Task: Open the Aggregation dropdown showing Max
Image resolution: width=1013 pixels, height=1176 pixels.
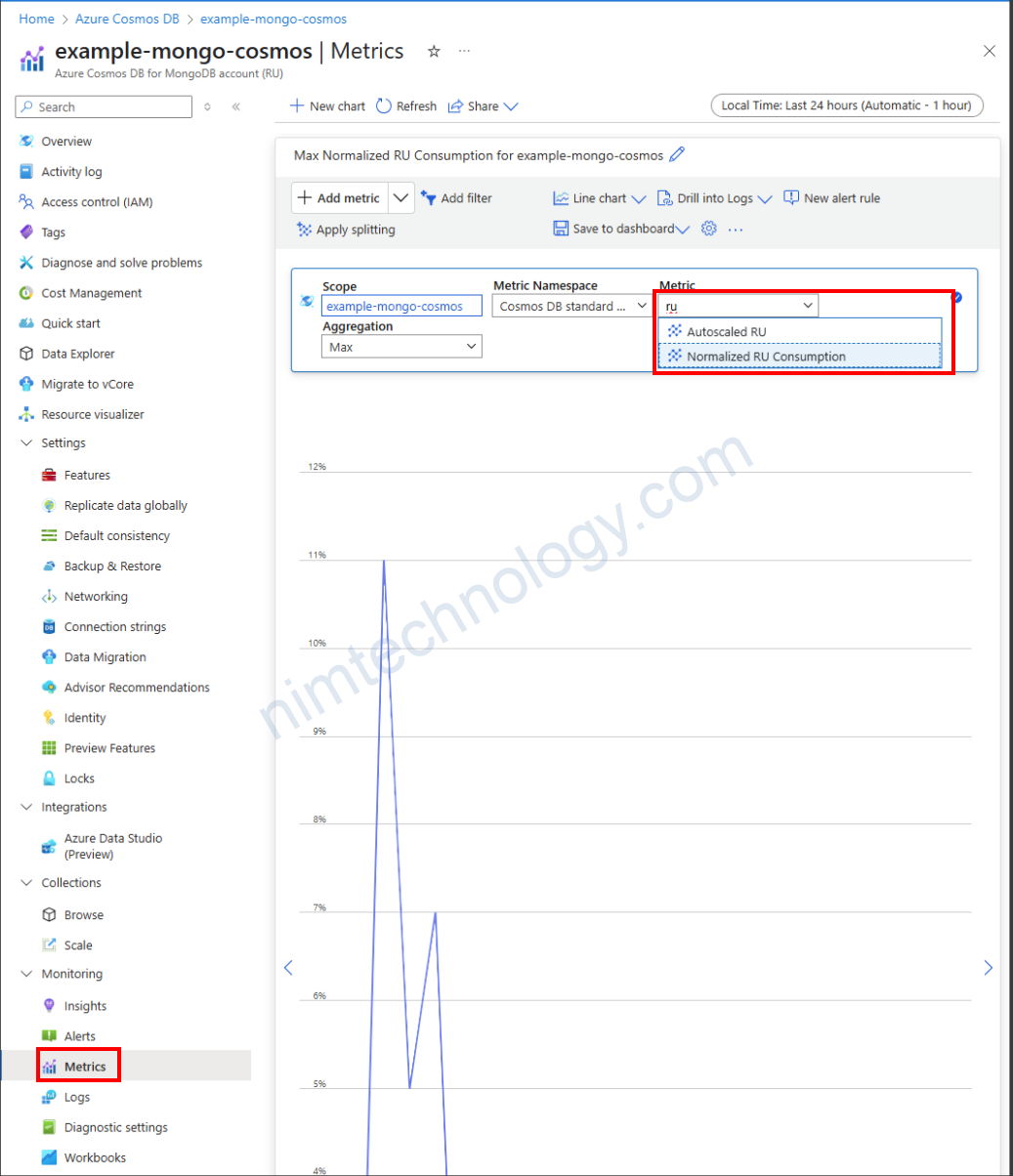Action: [401, 347]
